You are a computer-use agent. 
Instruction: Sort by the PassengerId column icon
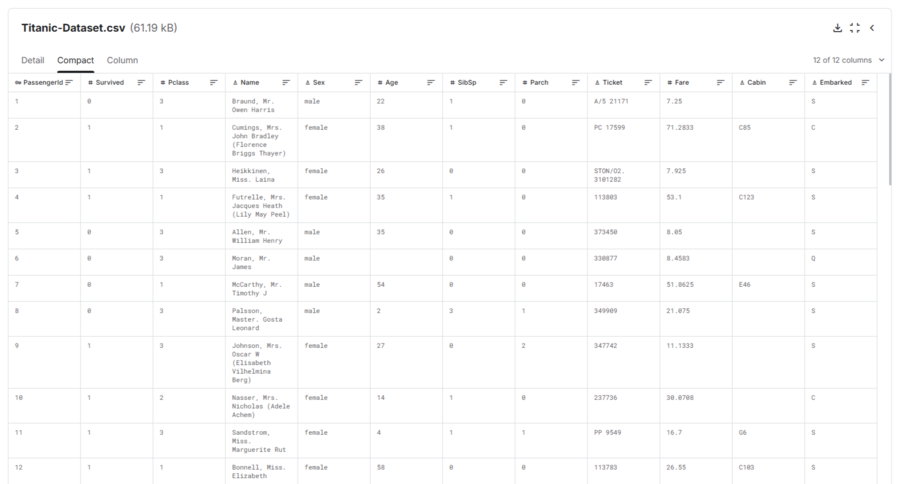click(x=69, y=83)
